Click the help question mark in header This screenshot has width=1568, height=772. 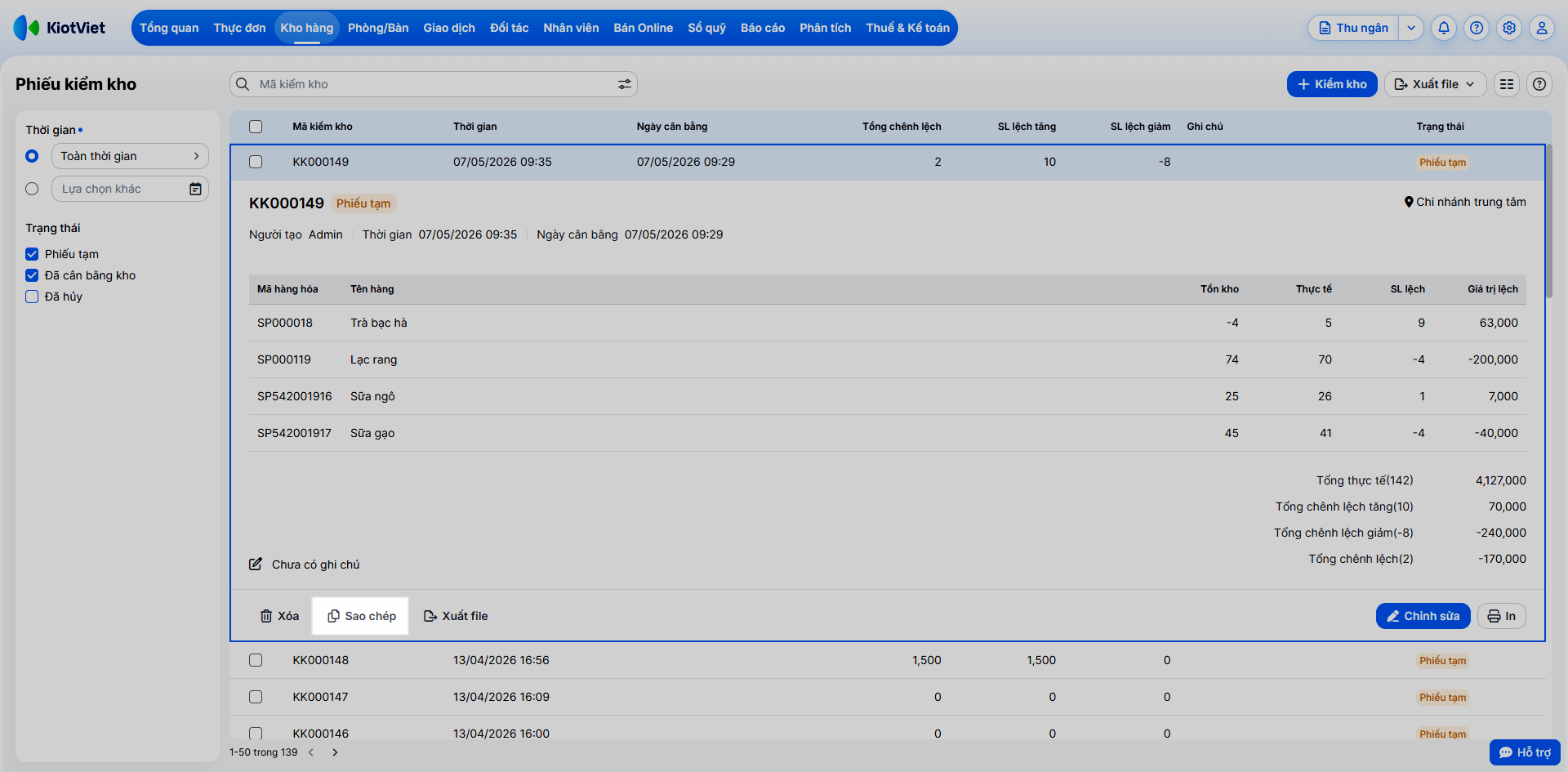pos(1477,28)
